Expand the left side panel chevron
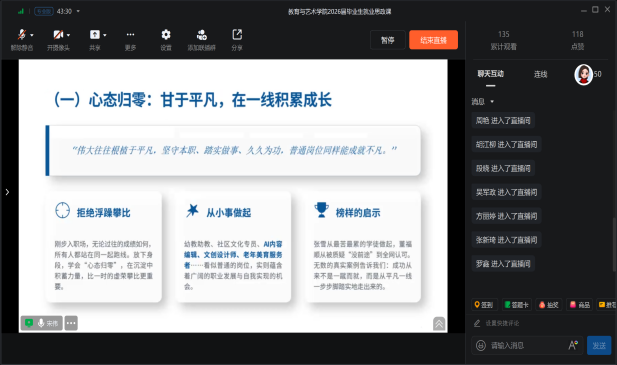 pyautogui.click(x=7, y=192)
